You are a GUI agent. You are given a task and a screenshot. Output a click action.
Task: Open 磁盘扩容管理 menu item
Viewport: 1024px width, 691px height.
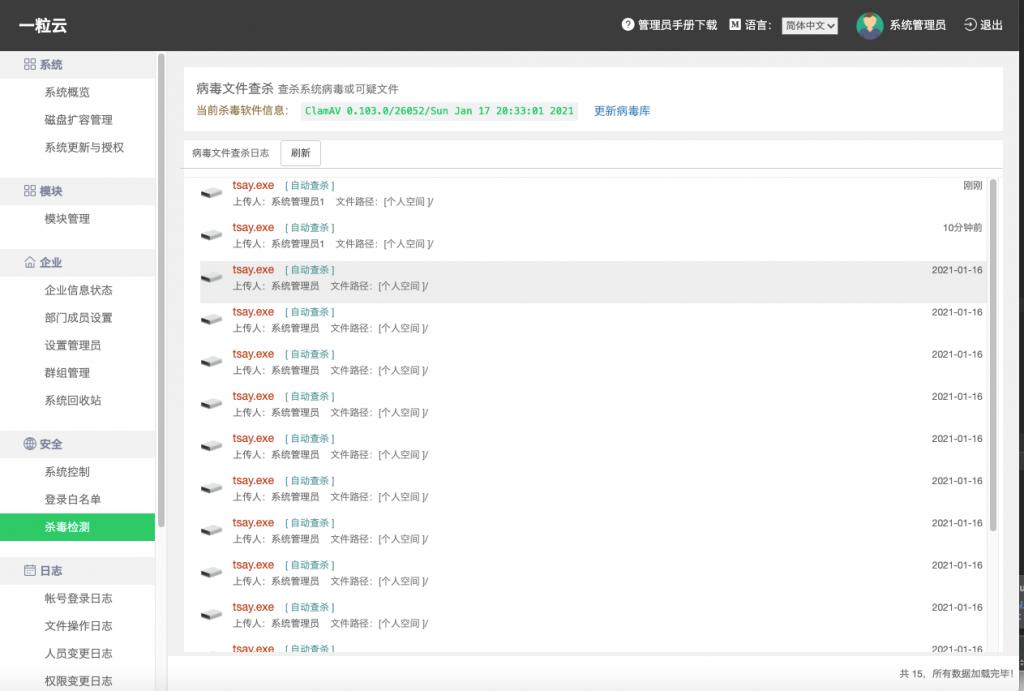[x=78, y=120]
